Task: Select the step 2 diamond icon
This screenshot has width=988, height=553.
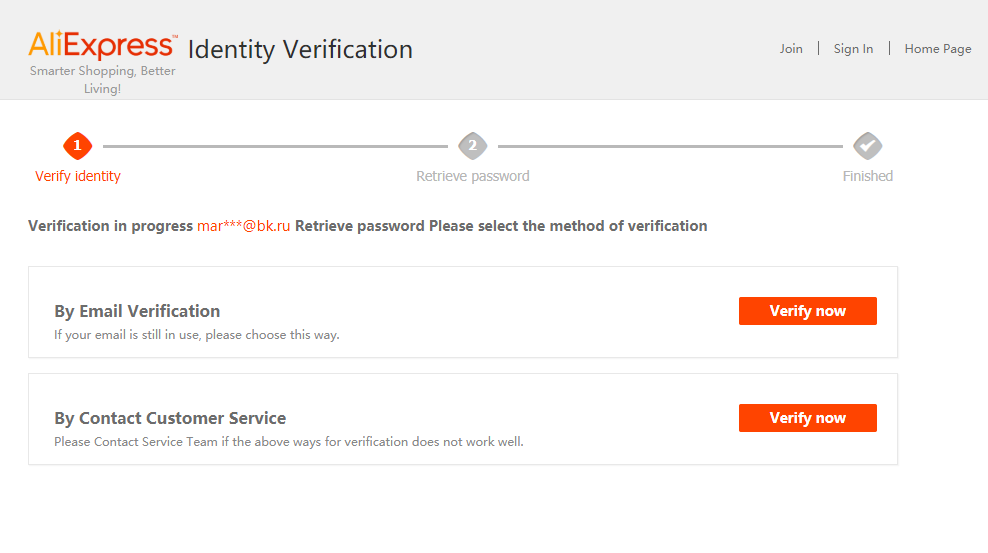Action: click(x=473, y=146)
